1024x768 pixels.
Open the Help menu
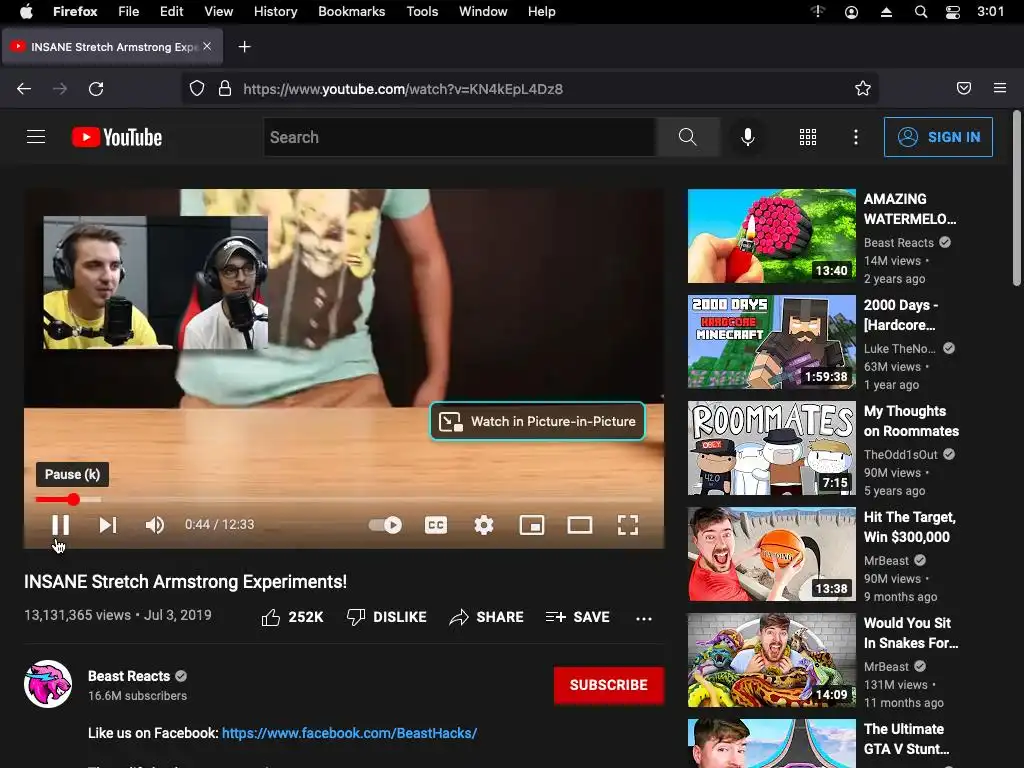(541, 12)
